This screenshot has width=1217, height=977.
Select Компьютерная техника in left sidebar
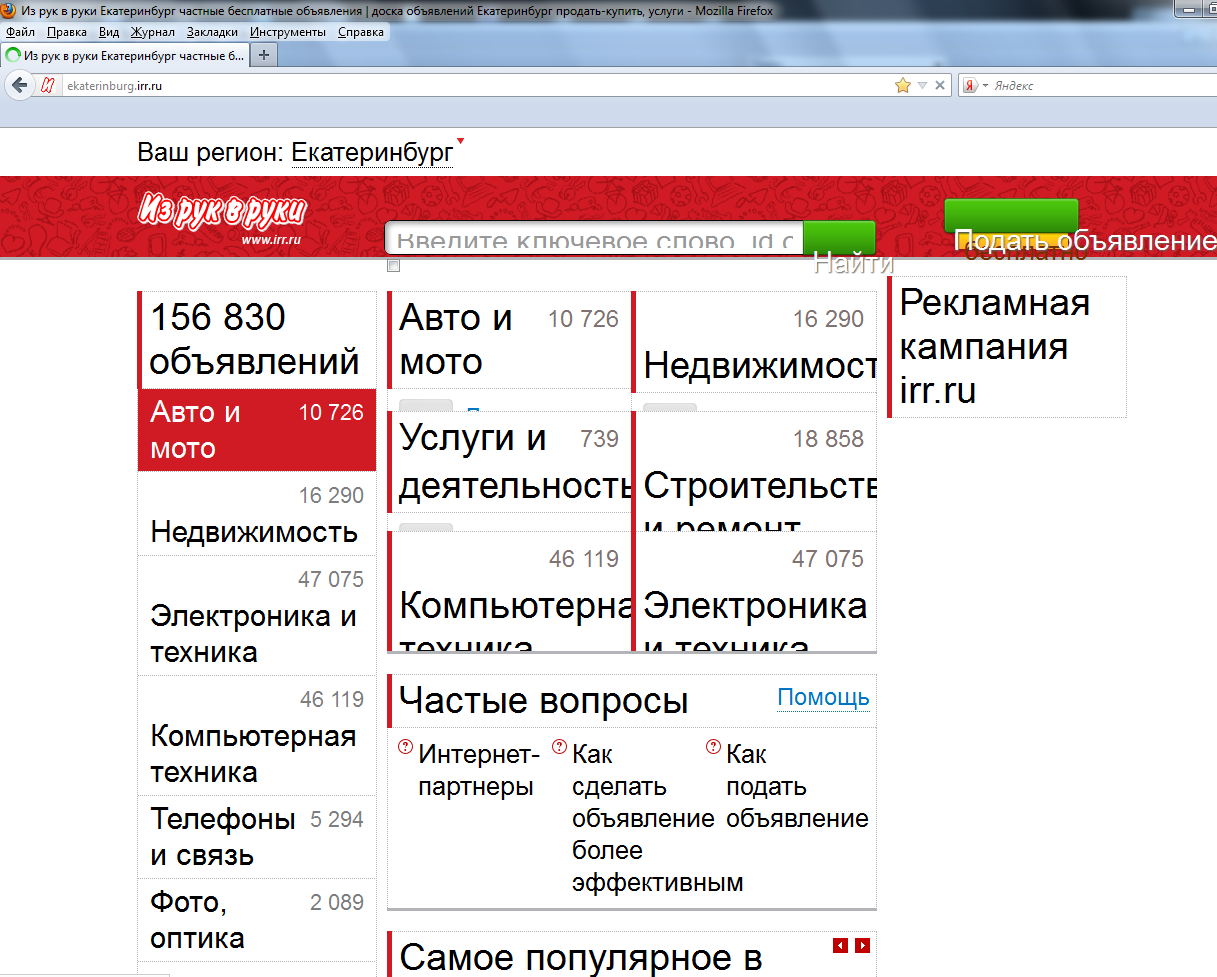257,736
